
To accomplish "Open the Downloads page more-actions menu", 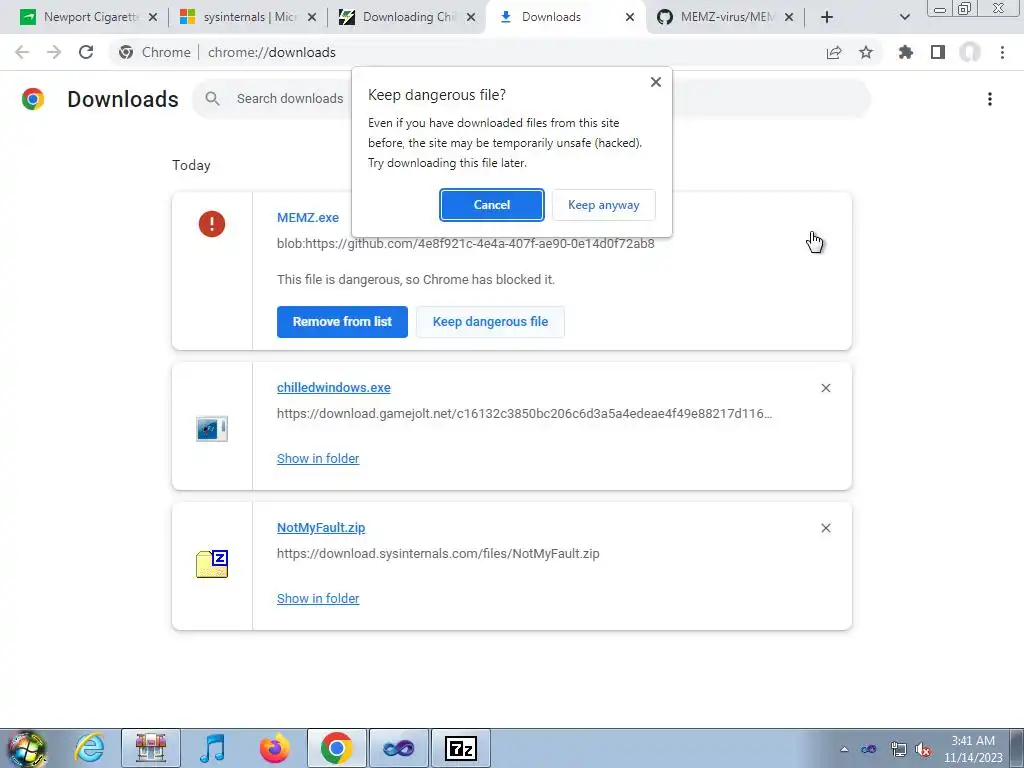I will 990,99.
